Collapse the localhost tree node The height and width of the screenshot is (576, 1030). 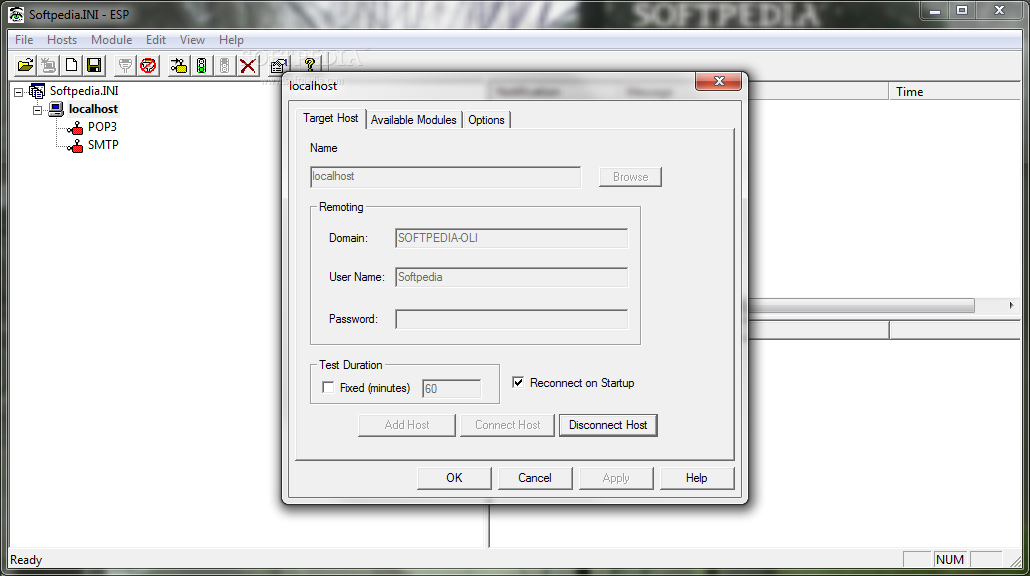(x=37, y=110)
